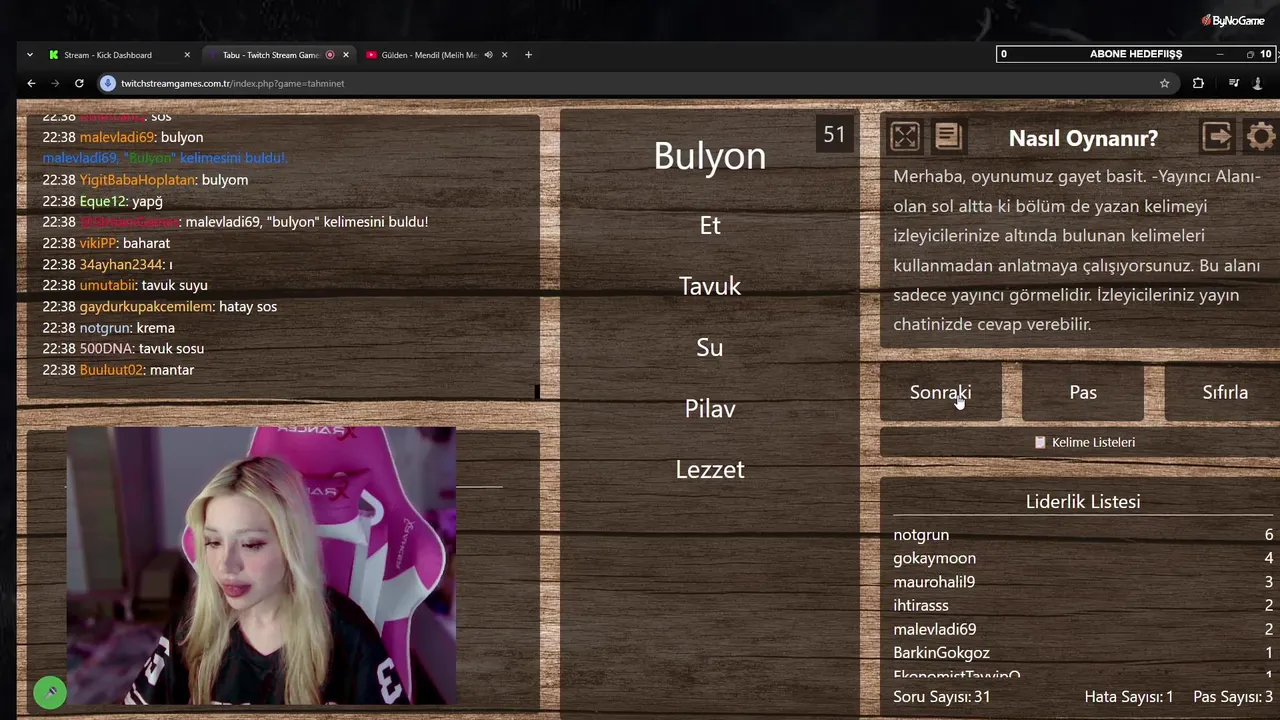1280x720 pixels.
Task: Open the tab search chevron at top left
Action: tap(30, 55)
